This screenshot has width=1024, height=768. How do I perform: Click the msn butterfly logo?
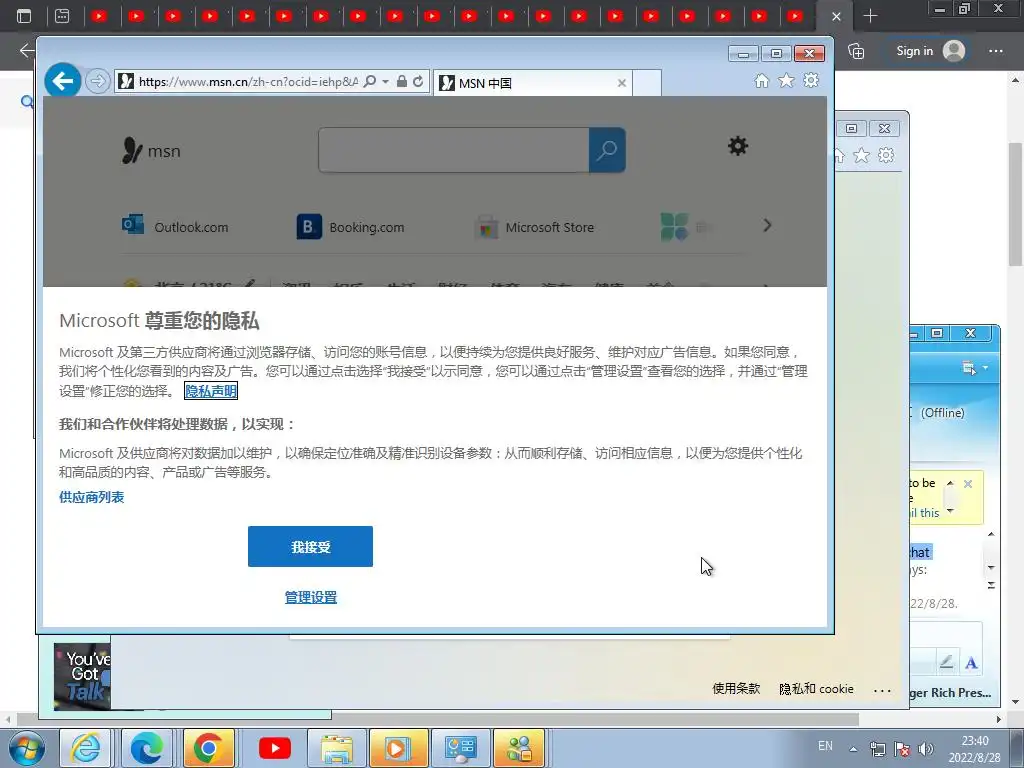152,151
